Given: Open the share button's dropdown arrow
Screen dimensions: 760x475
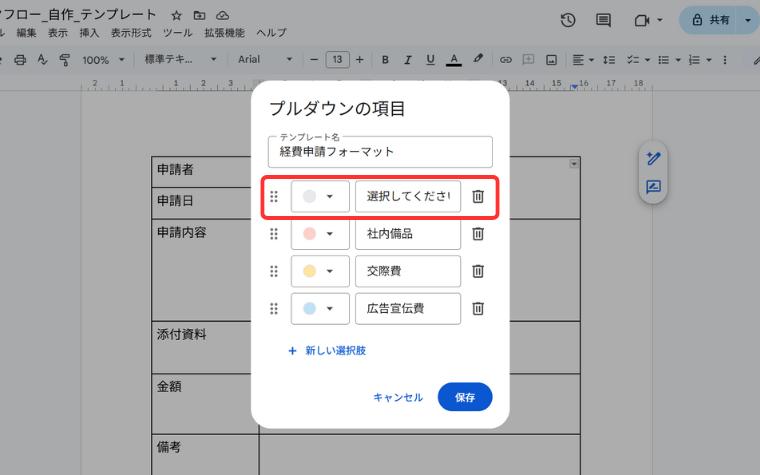Looking at the screenshot, I should coord(748,20).
